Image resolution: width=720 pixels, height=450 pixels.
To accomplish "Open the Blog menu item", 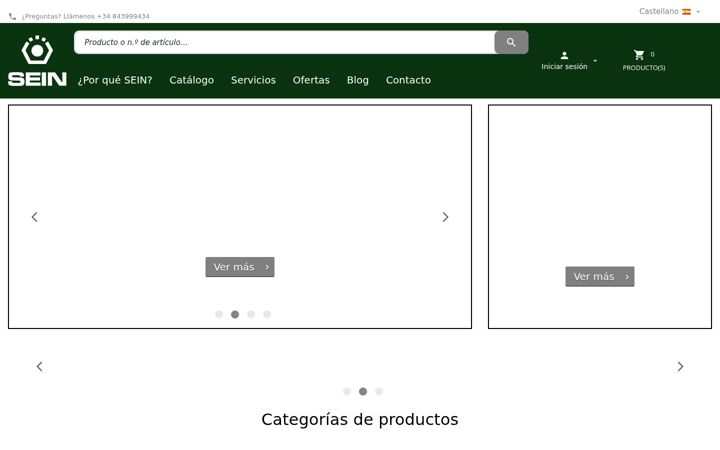I will click(x=358, y=80).
